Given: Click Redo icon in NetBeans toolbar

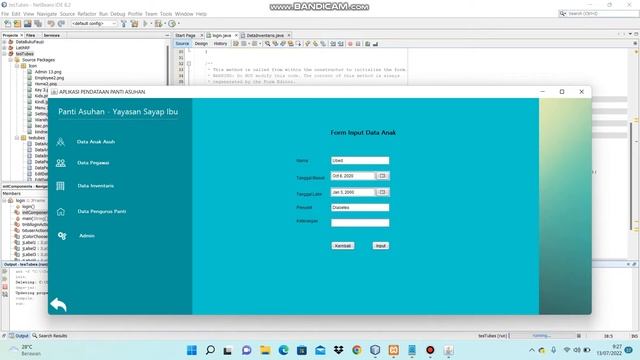Looking at the screenshot, I should [61, 24].
